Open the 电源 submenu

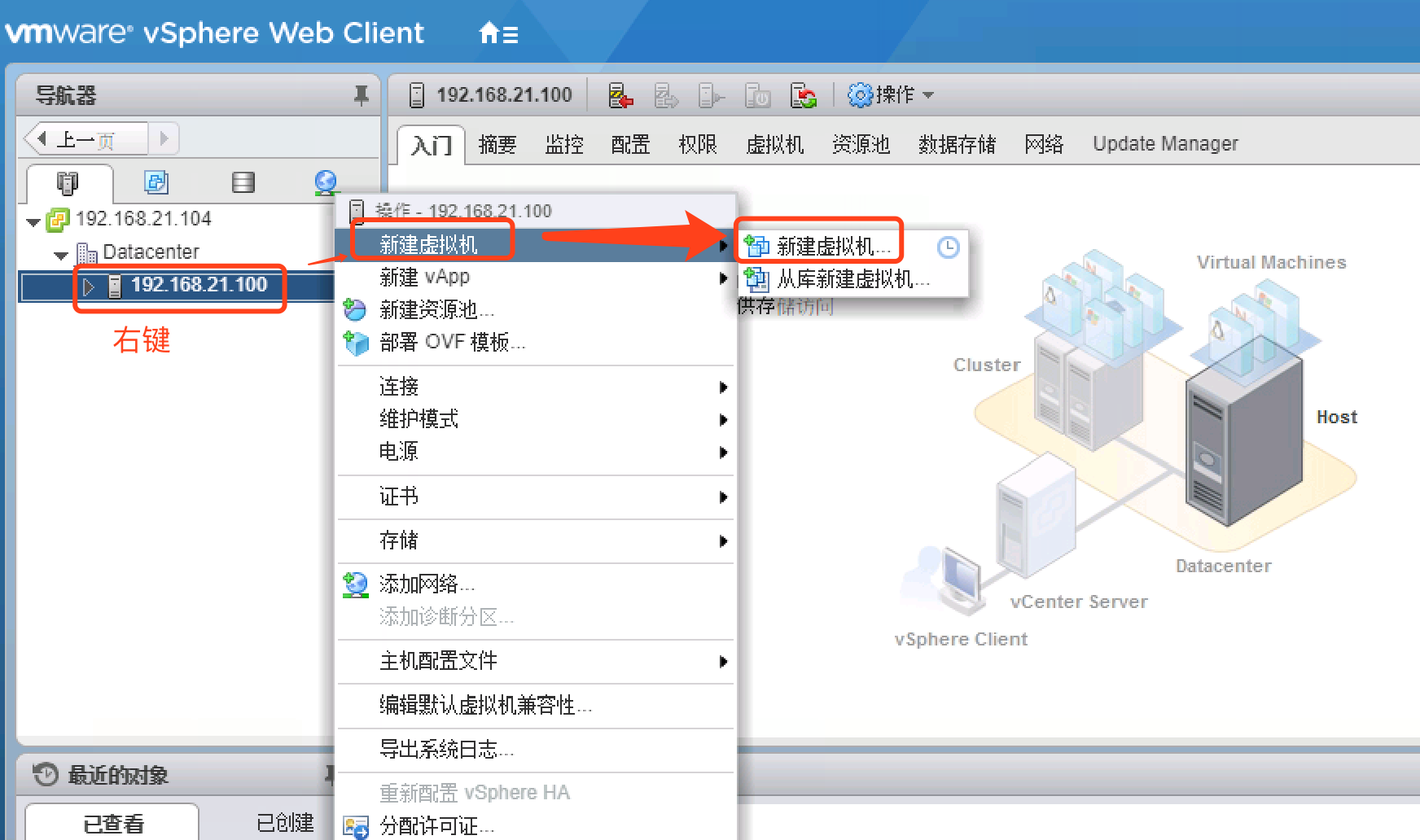pyautogui.click(x=536, y=451)
